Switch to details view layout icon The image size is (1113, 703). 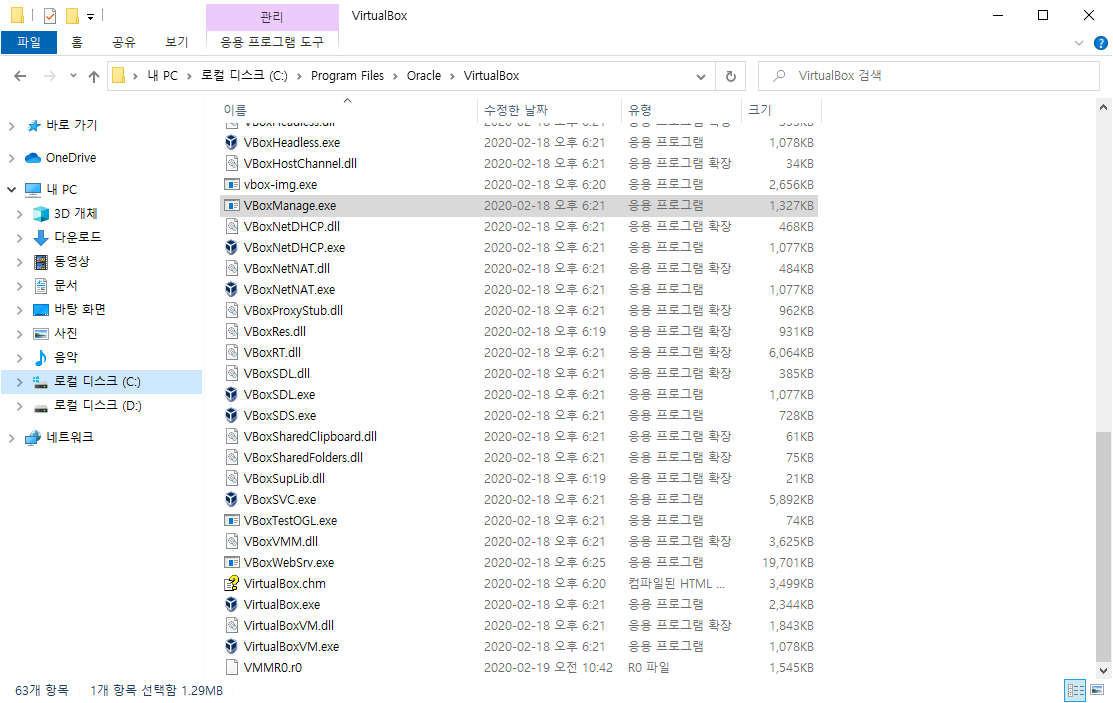coord(1075,690)
